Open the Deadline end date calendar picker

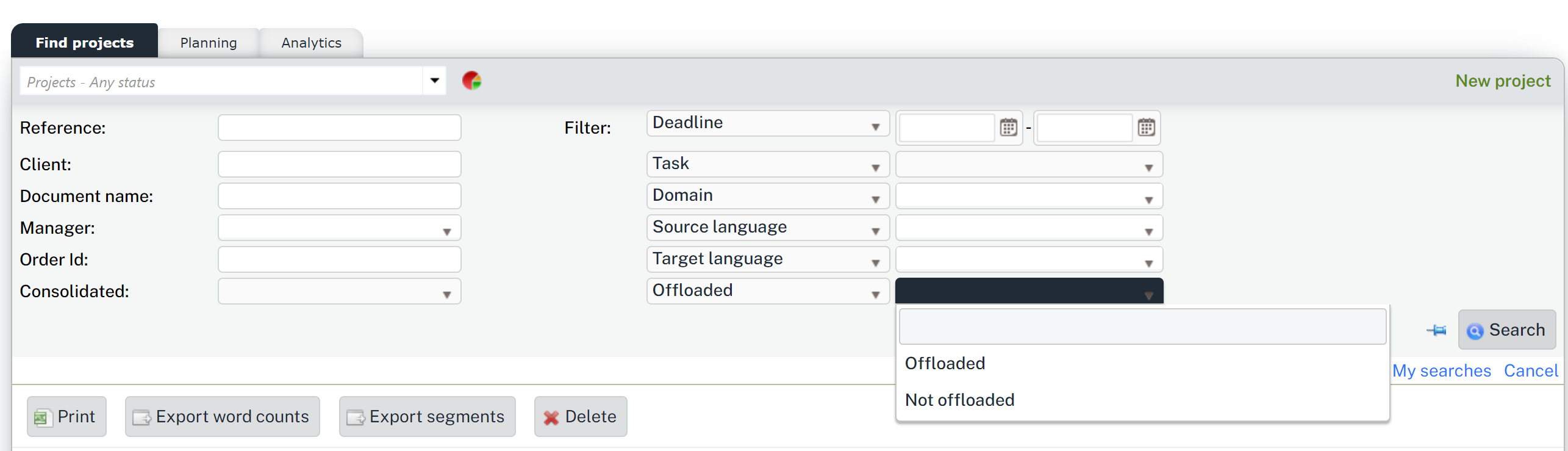pyautogui.click(x=1146, y=128)
